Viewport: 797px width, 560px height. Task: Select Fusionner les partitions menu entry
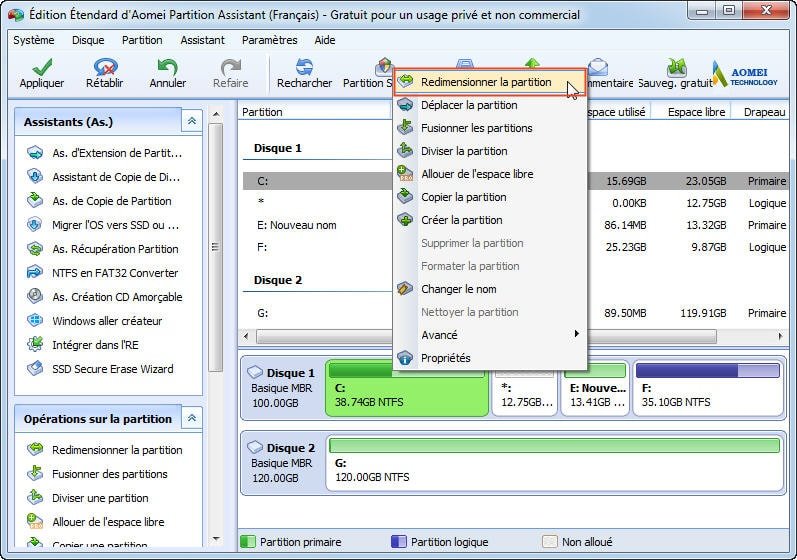[490, 128]
